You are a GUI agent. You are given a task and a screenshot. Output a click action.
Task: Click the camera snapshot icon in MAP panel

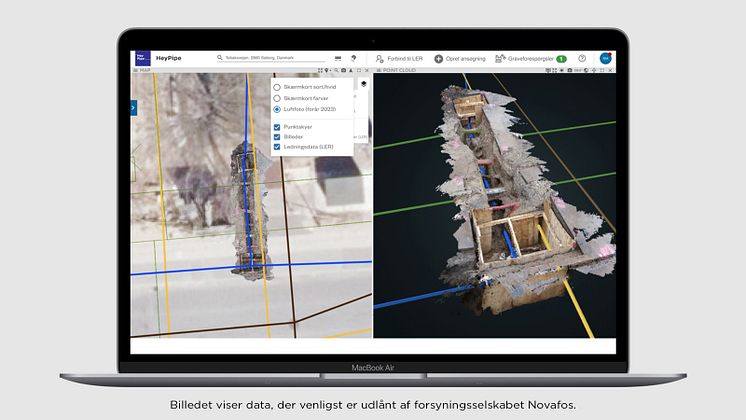343,71
